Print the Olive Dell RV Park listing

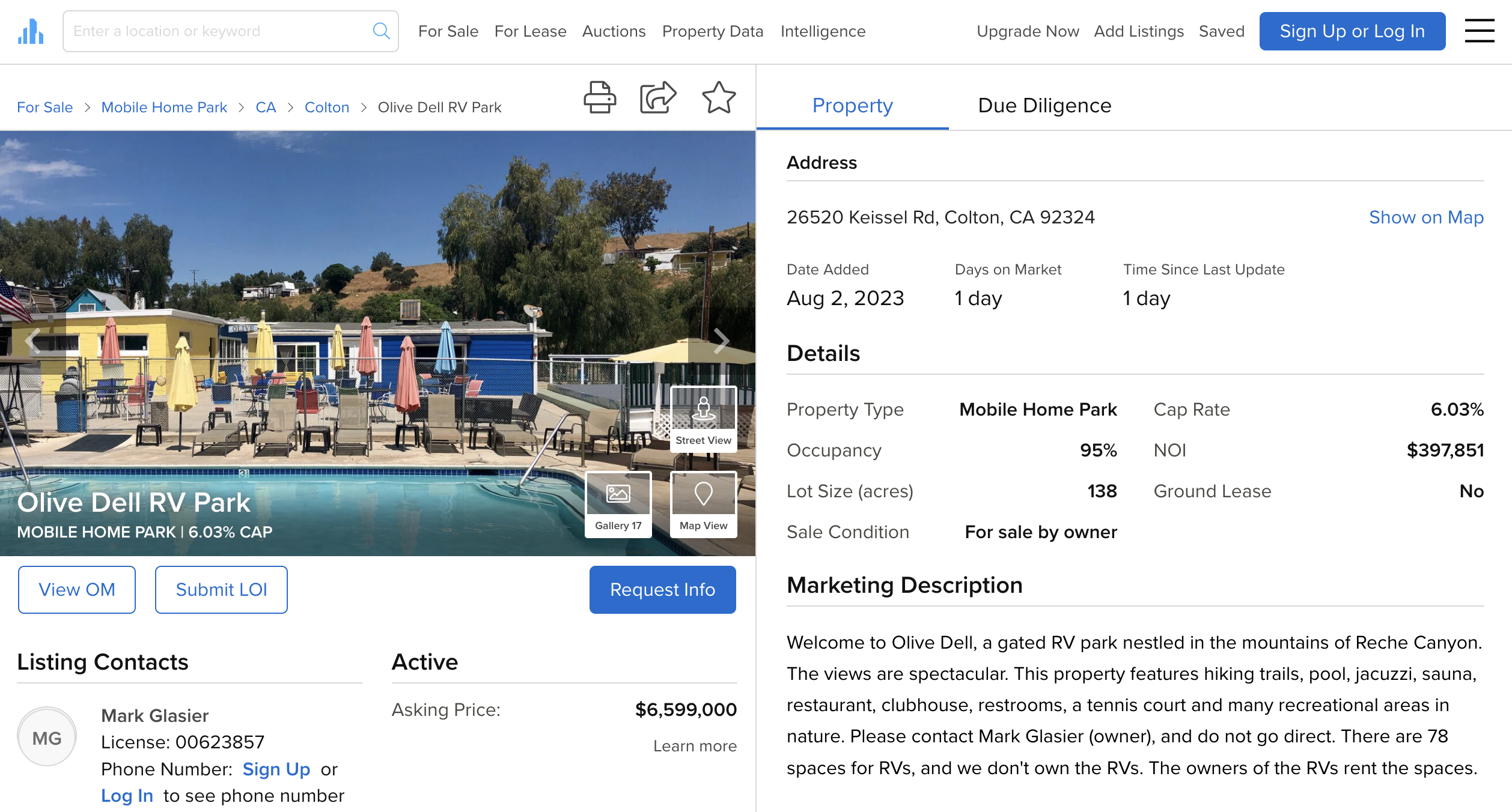(x=601, y=97)
